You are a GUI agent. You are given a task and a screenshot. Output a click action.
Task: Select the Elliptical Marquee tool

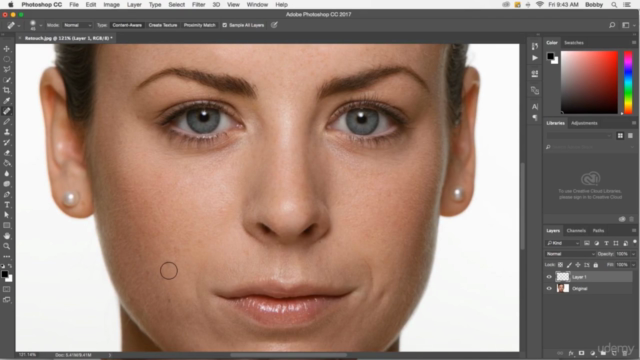(7, 59)
